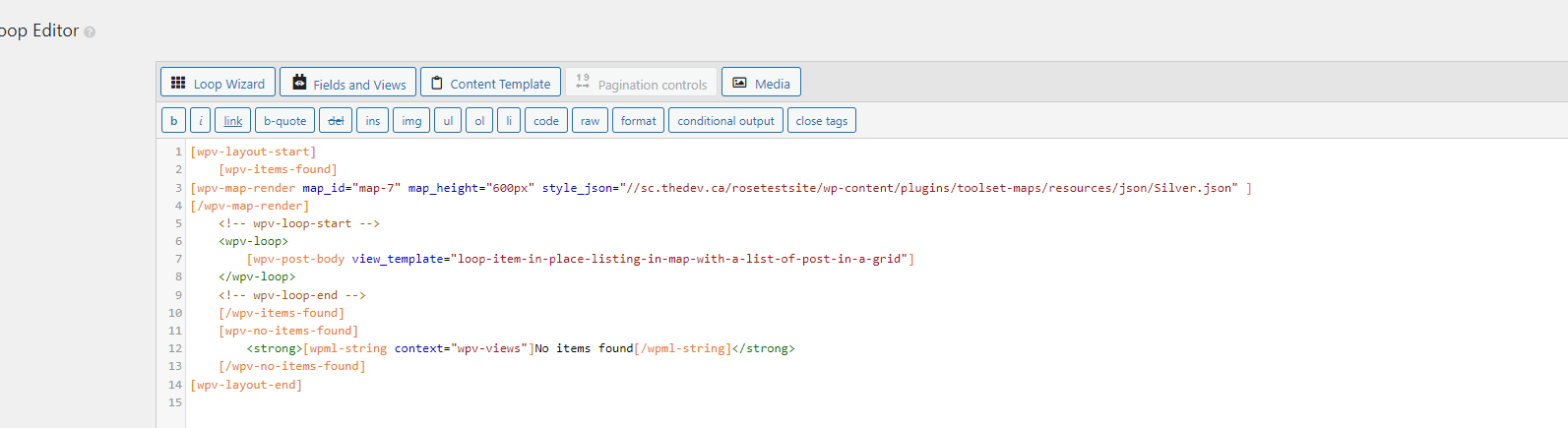Click the wpv-map-render shortcode line
This screenshot has height=428, width=1568.
(x=721, y=187)
